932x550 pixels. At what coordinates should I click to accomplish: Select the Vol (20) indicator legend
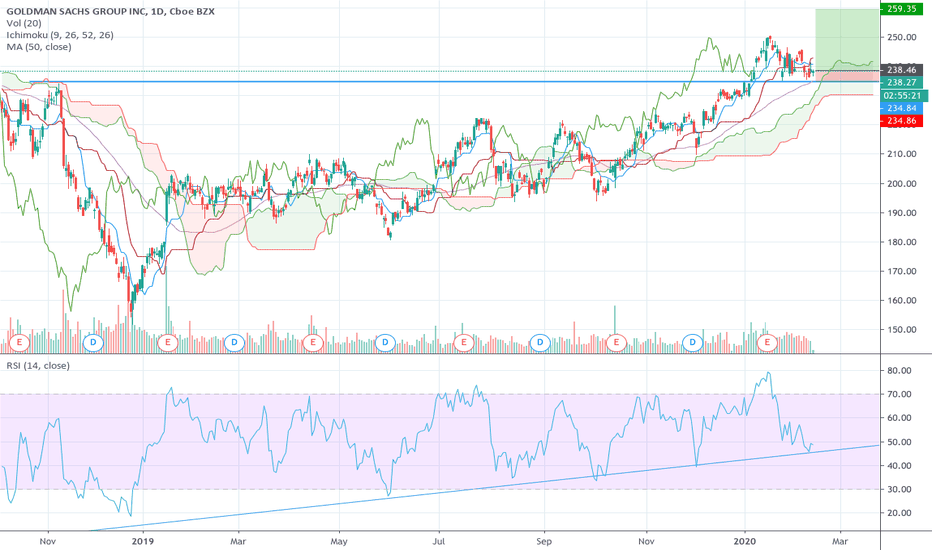click(x=24, y=23)
